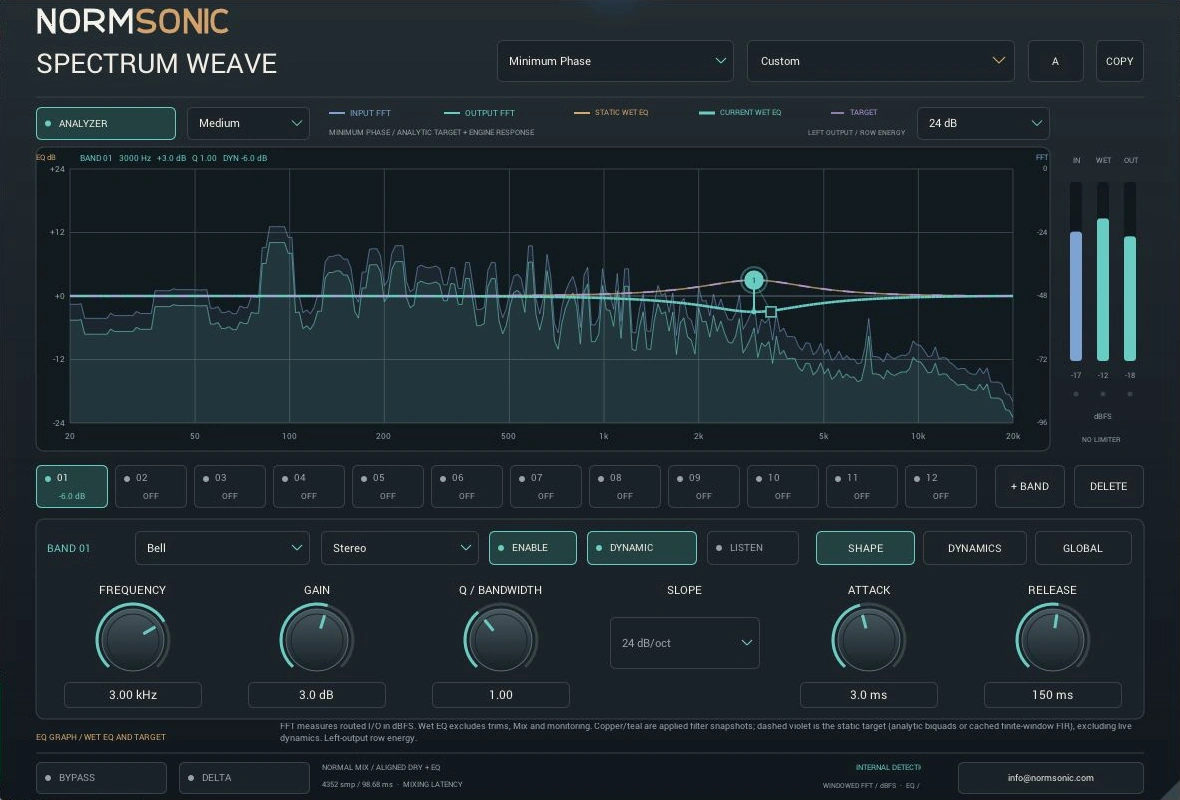Select band 05 slot
Viewport: 1180px width, 800px height.
[x=388, y=486]
